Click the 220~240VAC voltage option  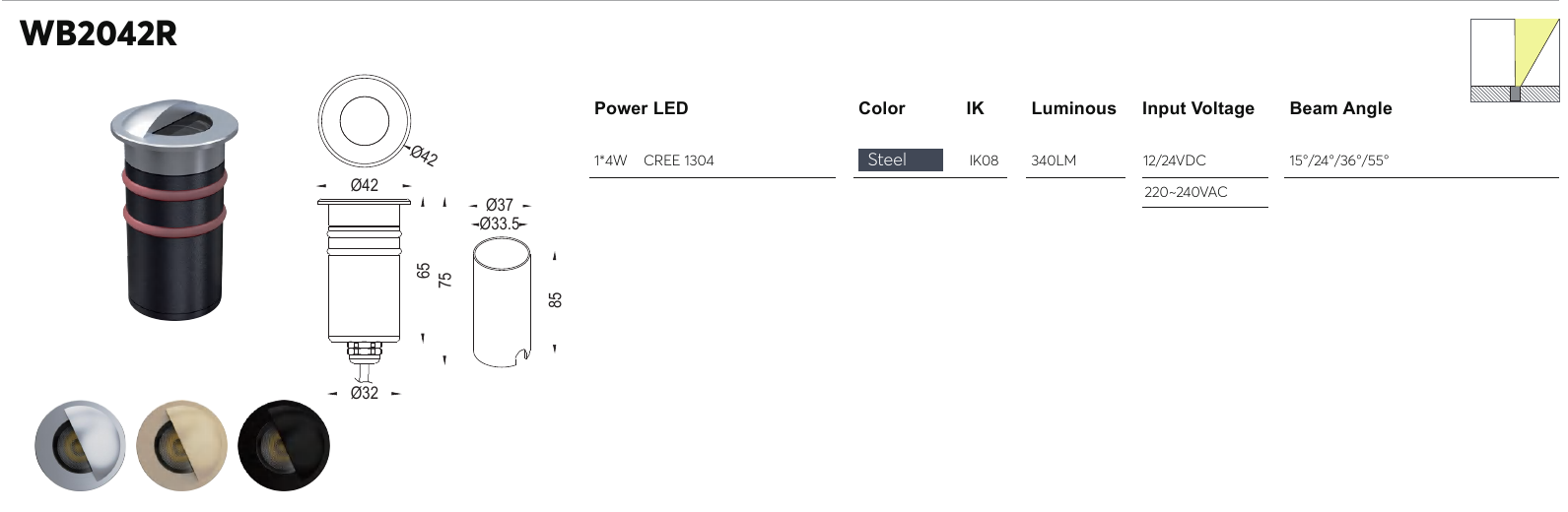(x=1186, y=192)
